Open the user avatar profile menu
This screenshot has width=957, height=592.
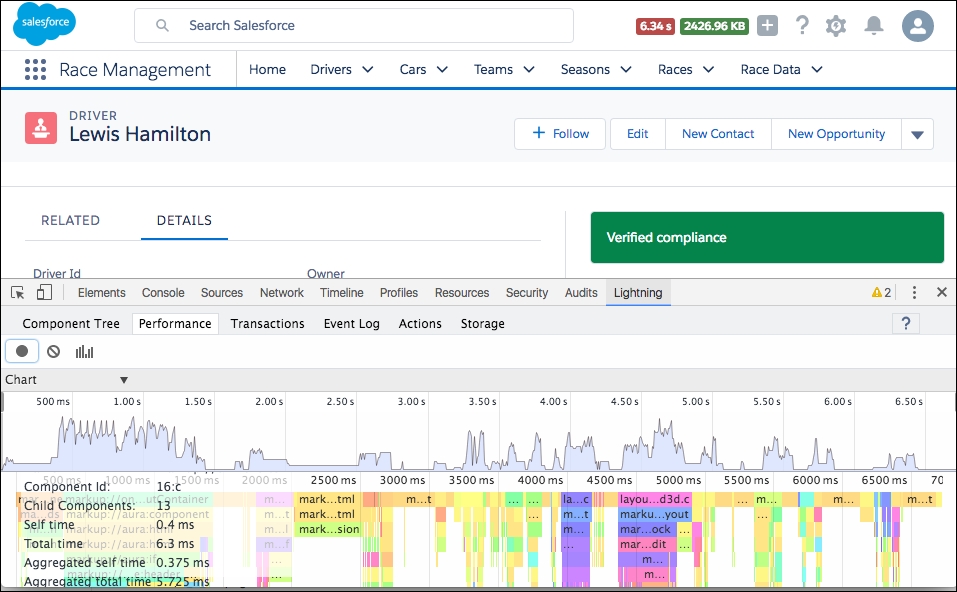pyautogui.click(x=917, y=26)
